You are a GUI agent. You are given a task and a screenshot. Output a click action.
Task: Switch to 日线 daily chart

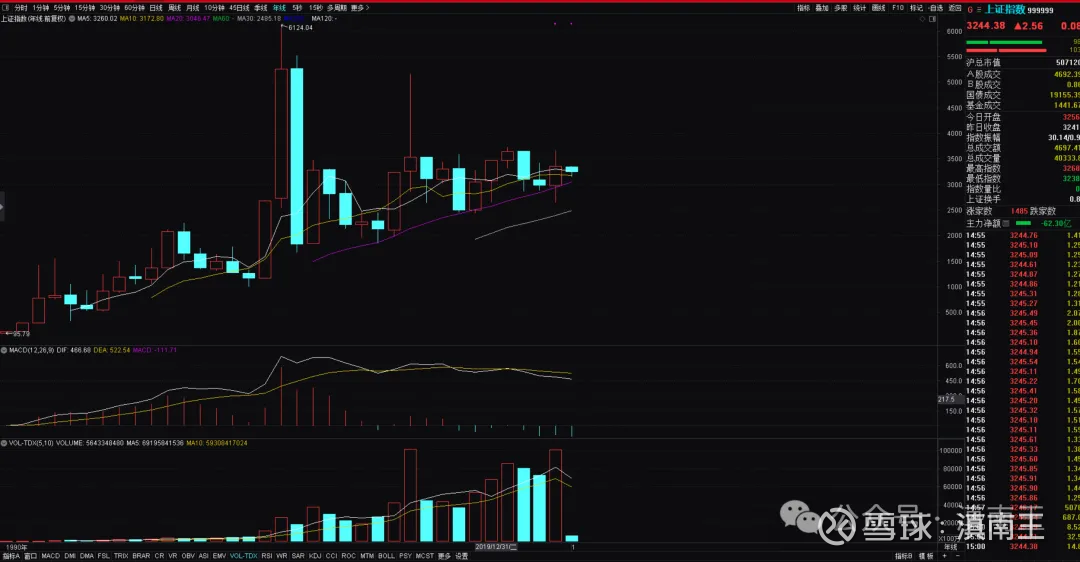pyautogui.click(x=156, y=8)
